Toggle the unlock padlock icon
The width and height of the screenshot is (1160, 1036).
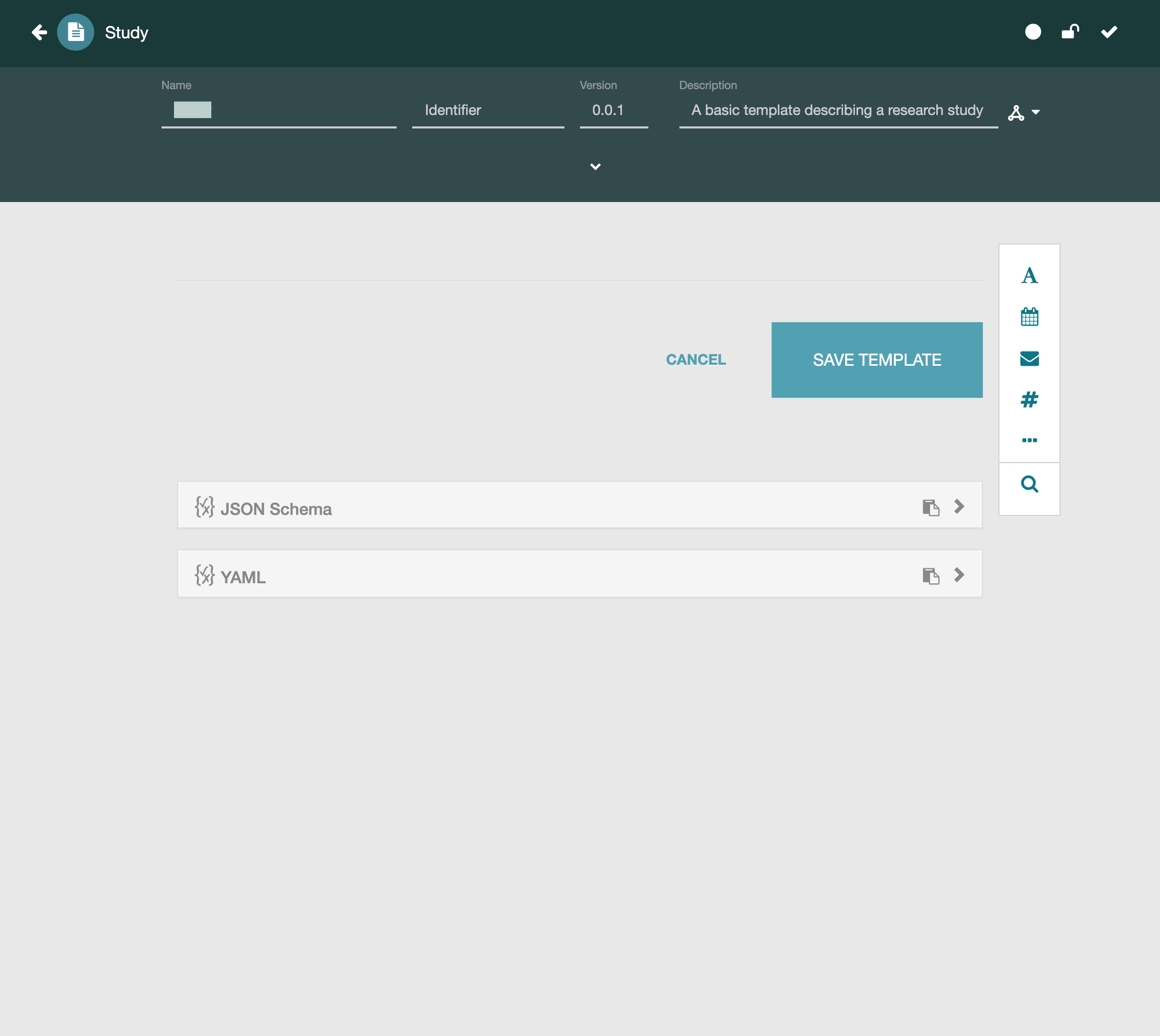point(1070,32)
